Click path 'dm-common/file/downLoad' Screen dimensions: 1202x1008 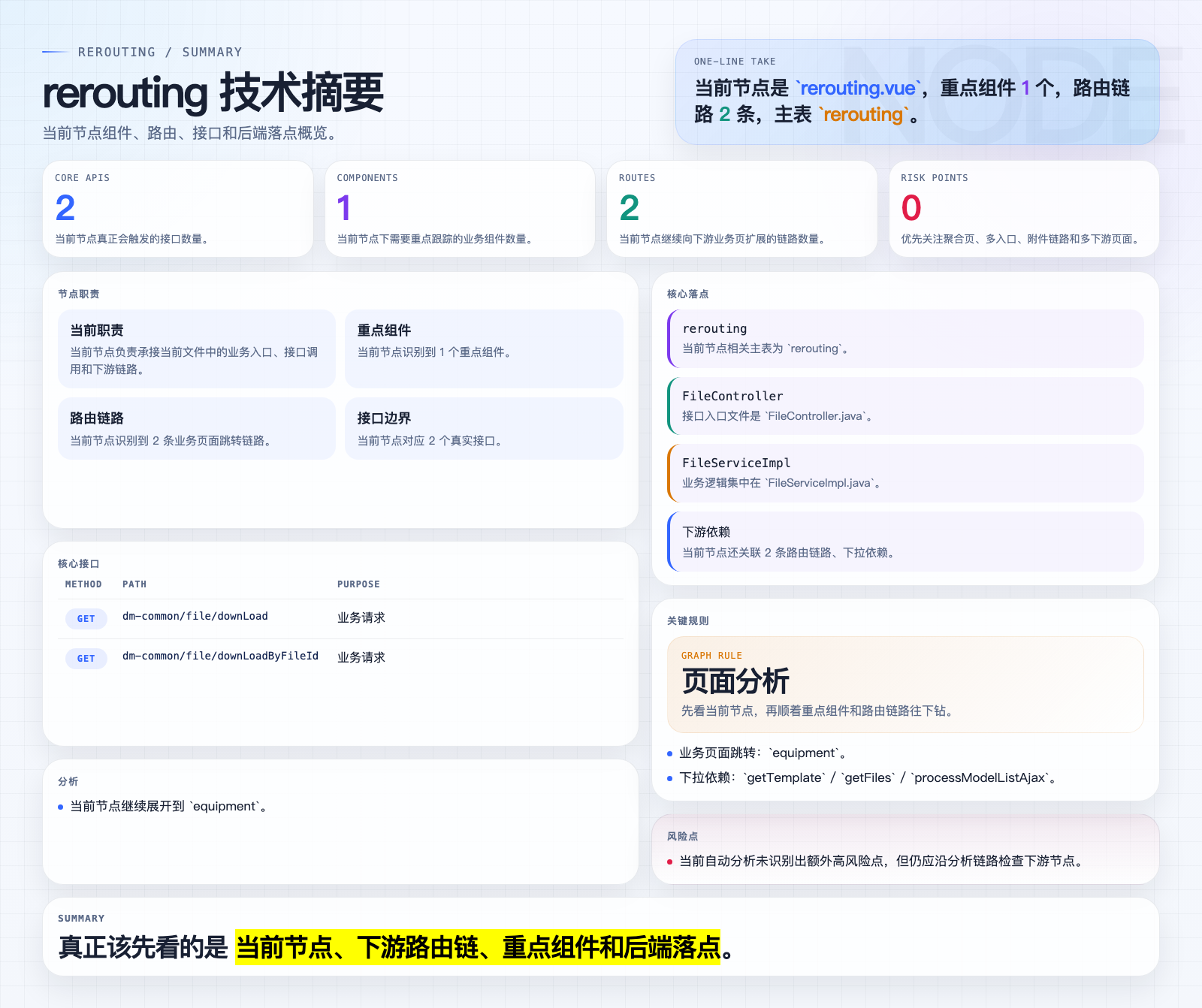pyautogui.click(x=195, y=616)
